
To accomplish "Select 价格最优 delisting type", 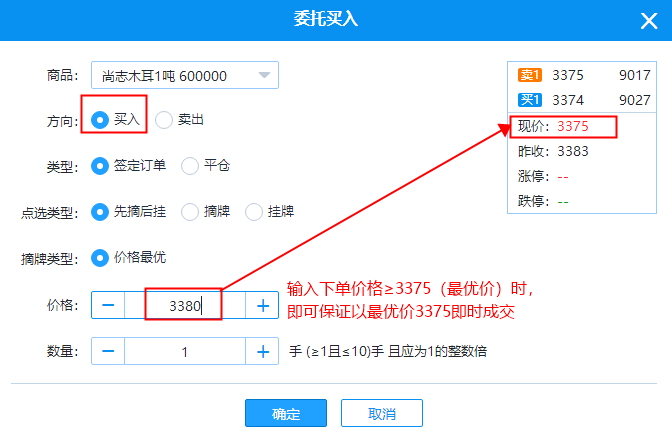I will pyautogui.click(x=100, y=258).
